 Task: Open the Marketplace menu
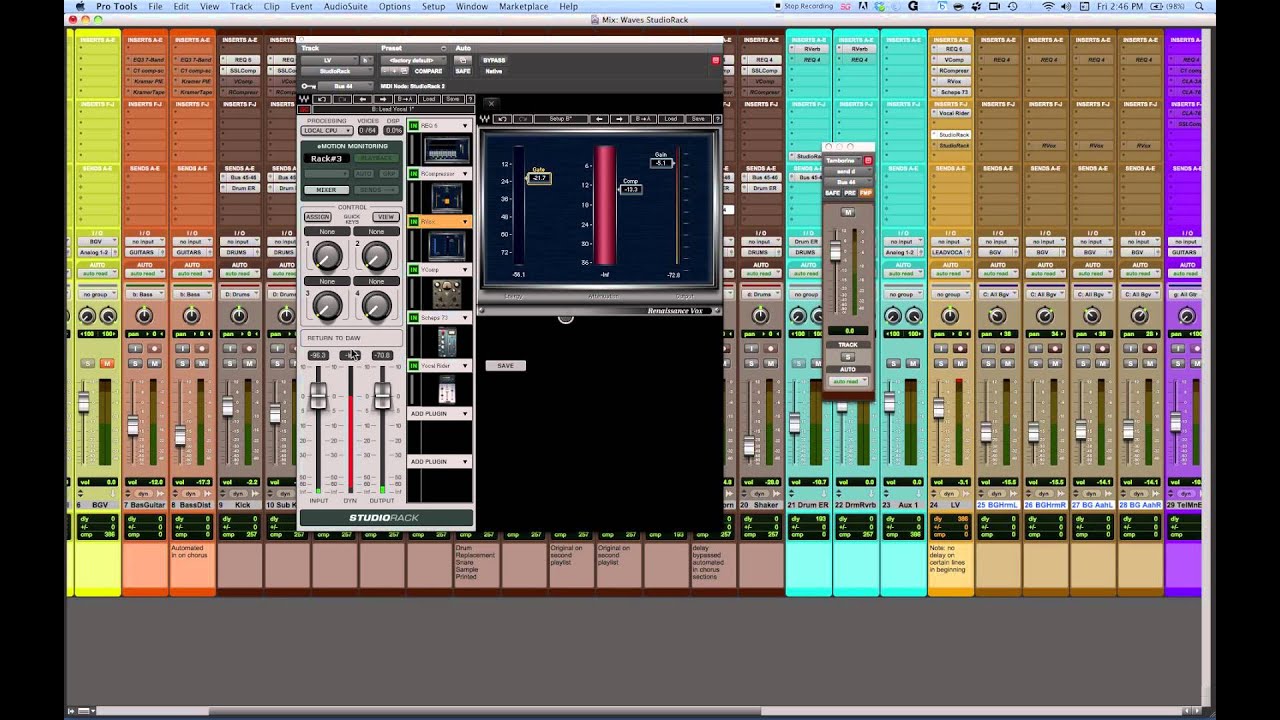(x=524, y=6)
